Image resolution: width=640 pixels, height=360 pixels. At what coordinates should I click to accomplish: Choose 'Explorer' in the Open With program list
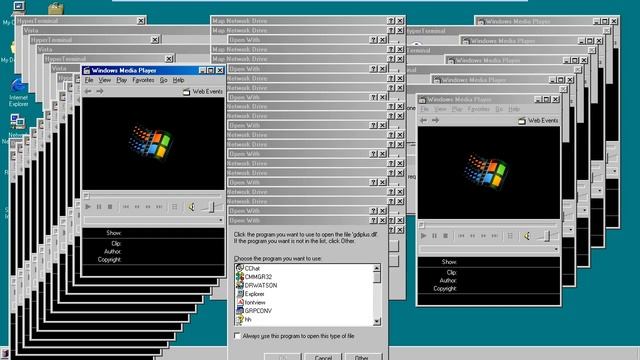(254, 294)
